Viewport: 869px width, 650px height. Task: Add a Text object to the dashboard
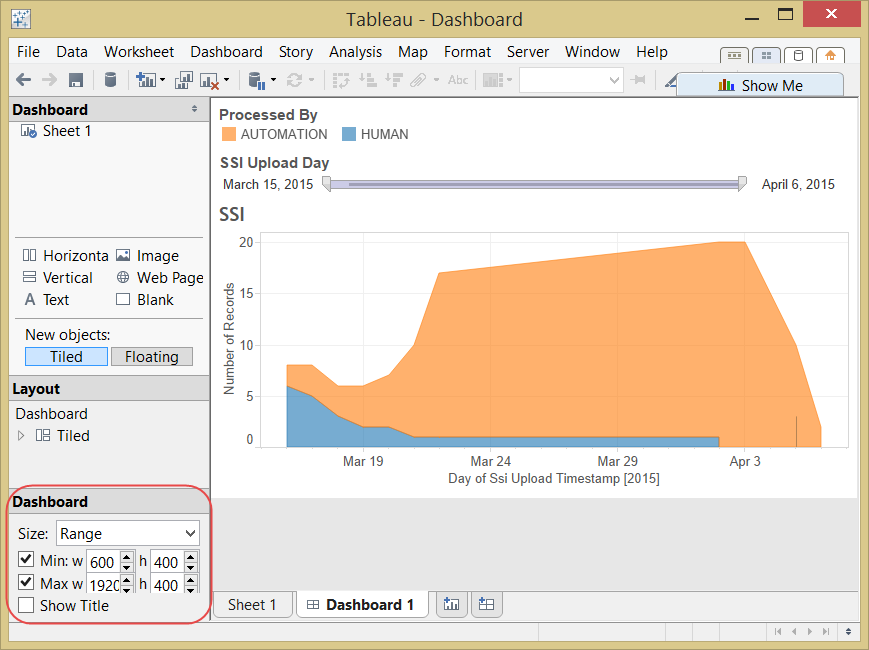(47, 300)
